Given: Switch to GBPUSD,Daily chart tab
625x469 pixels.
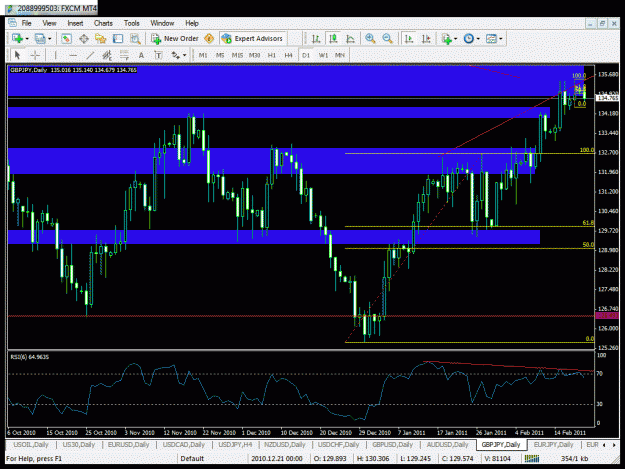Looking at the screenshot, I should click(x=392, y=444).
